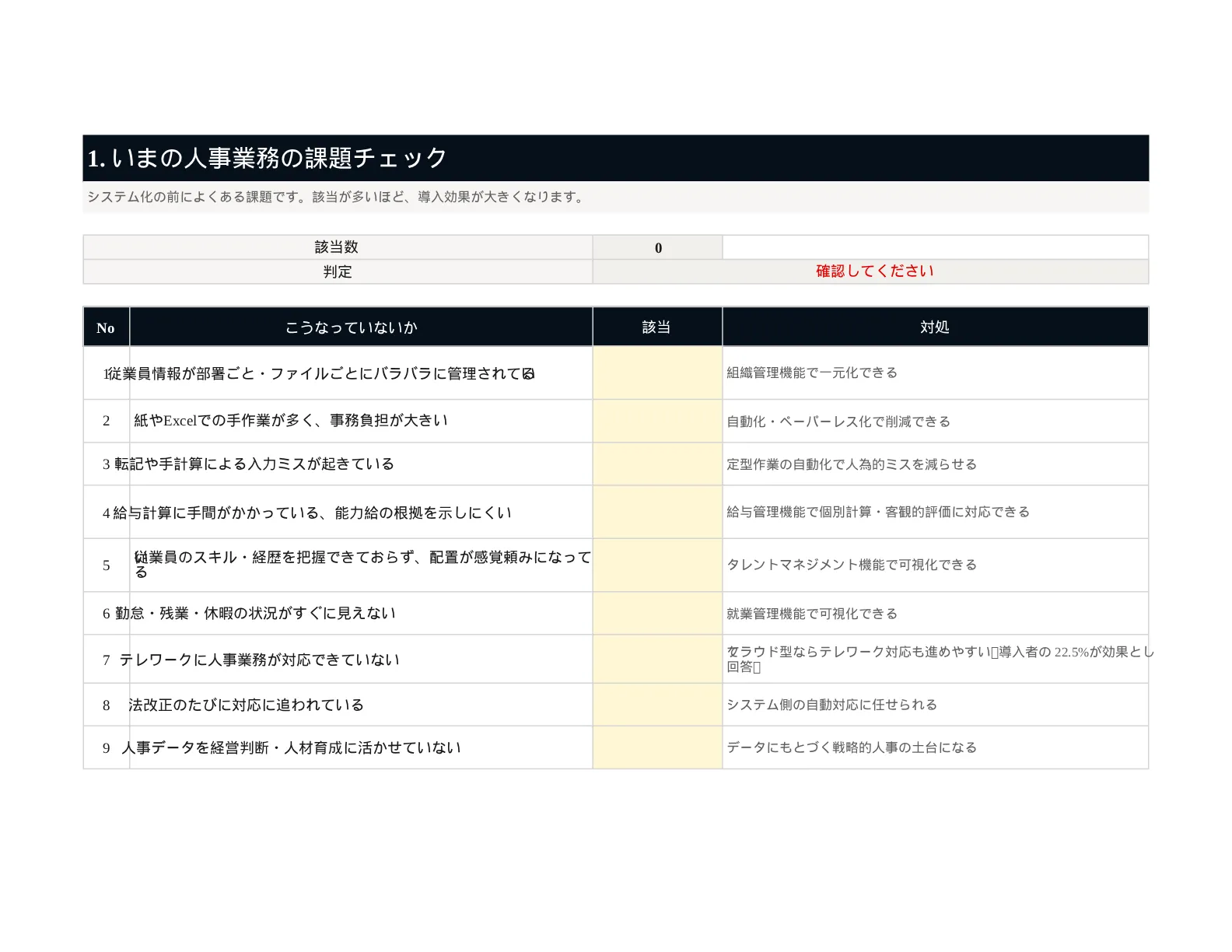Image resolution: width=1232 pixels, height=952 pixels.
Task: Click the 'No' column header
Action: pos(106,327)
